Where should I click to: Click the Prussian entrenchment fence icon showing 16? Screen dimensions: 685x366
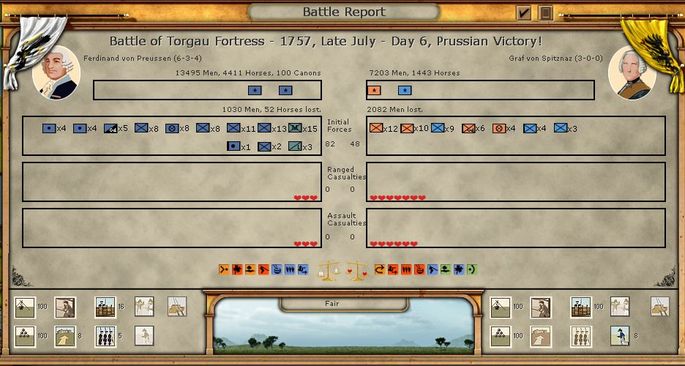point(106,307)
